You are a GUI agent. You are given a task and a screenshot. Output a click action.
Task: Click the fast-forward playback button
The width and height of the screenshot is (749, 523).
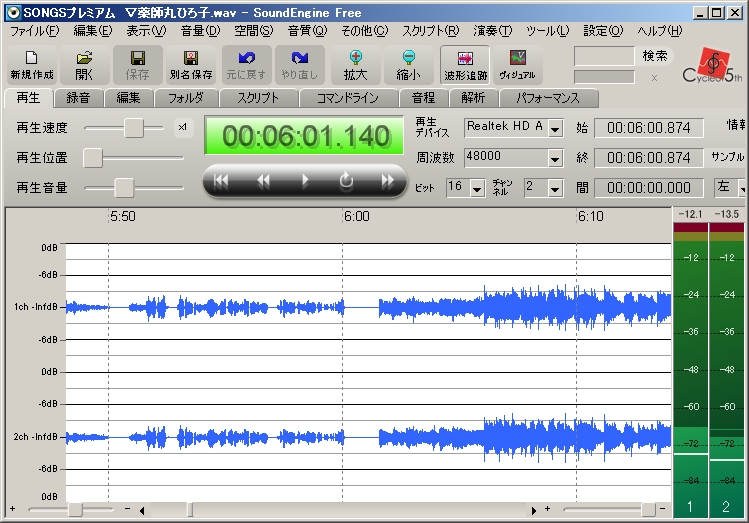pyautogui.click(x=387, y=181)
